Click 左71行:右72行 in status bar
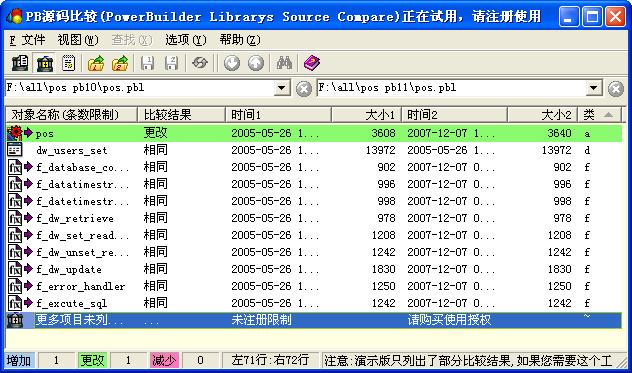 270,360
